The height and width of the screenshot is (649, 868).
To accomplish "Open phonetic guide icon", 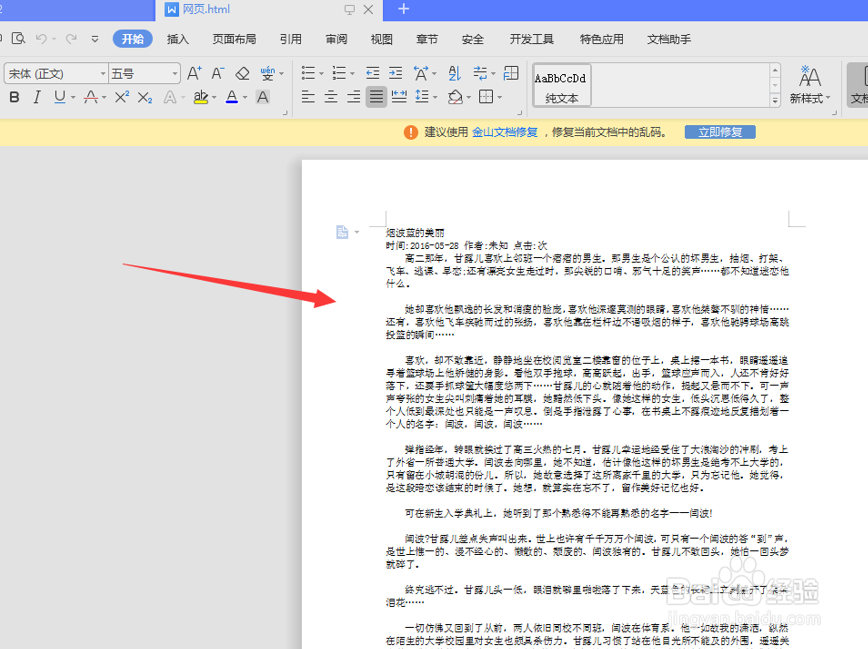I will [268, 73].
